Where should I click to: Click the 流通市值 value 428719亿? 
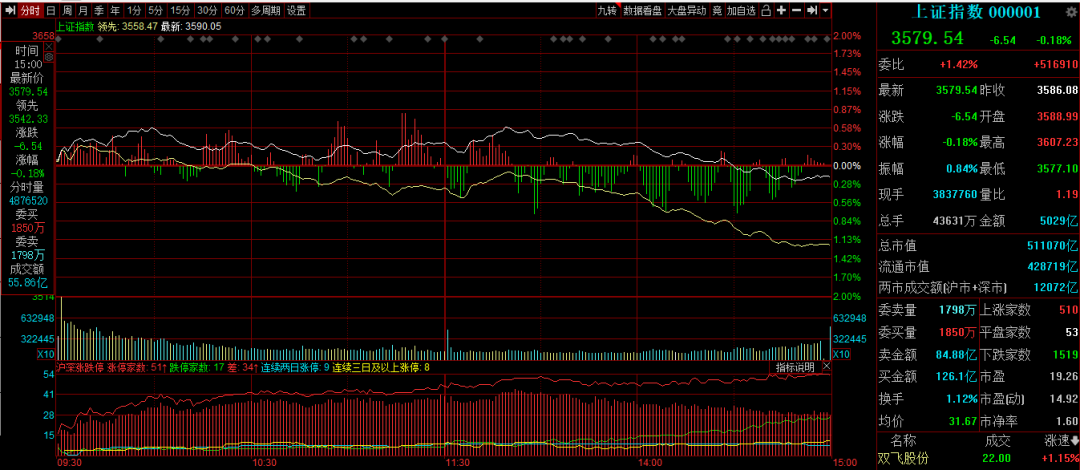1050,266
